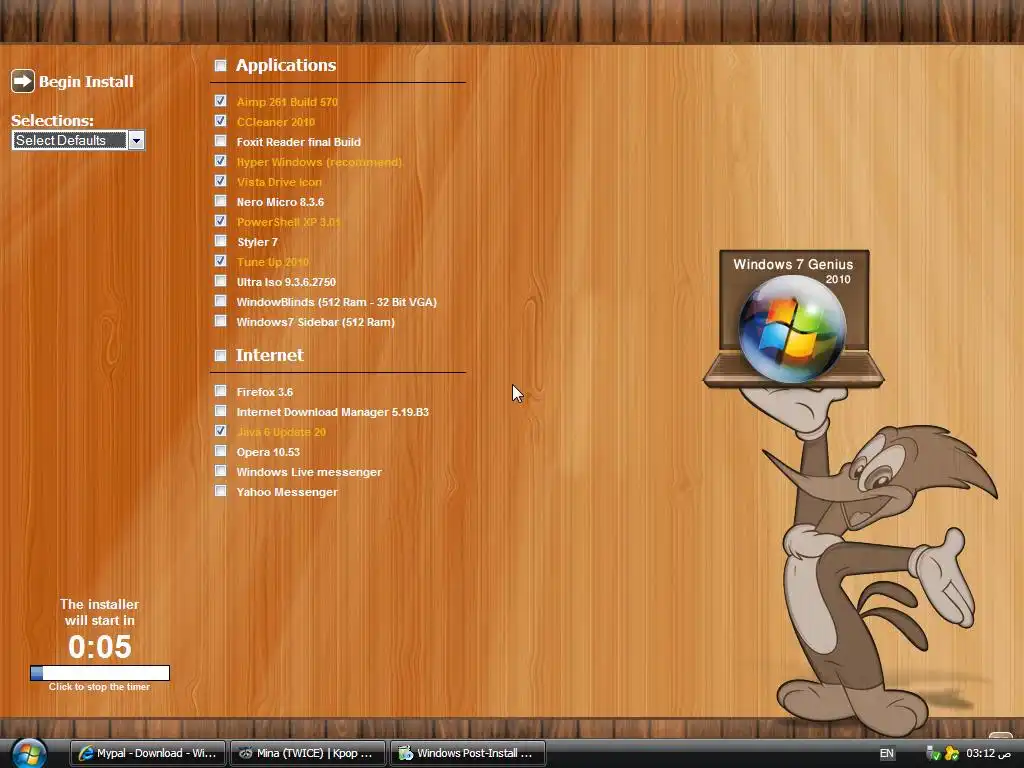Uncheck Tune Up 2010
The image size is (1024, 768).
click(221, 261)
